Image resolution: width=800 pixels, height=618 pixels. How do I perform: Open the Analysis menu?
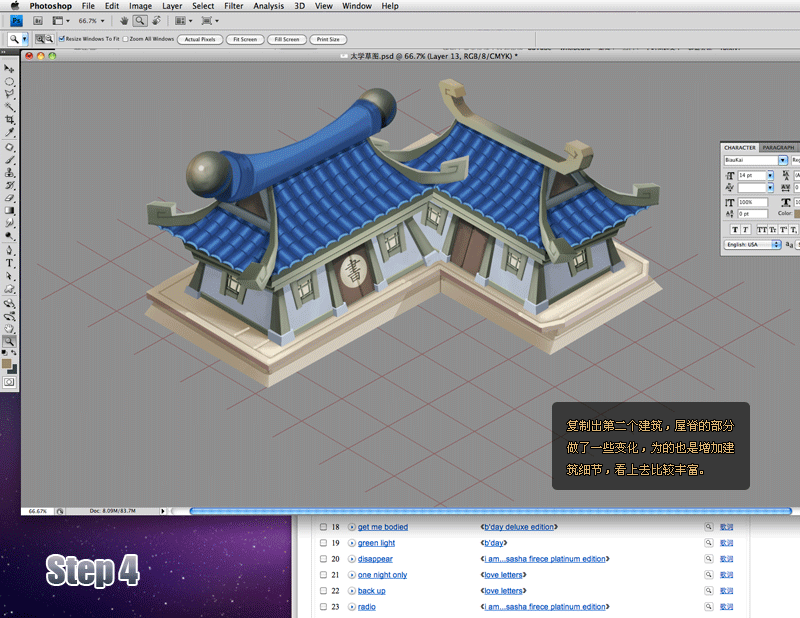268,6
